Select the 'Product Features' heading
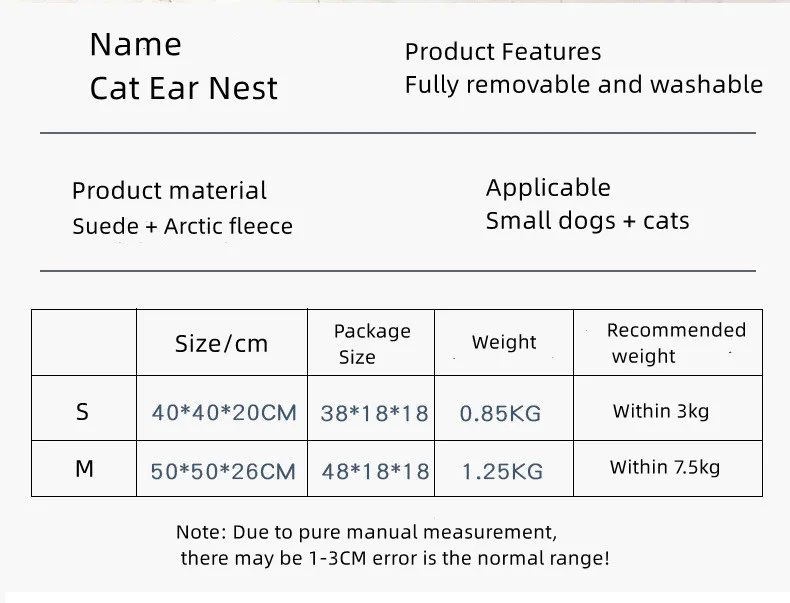The width and height of the screenshot is (790, 603). pos(503,52)
